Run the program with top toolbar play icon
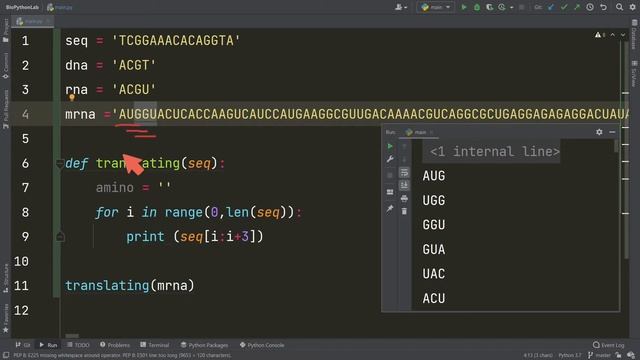This screenshot has width=640, height=360. click(x=464, y=7)
